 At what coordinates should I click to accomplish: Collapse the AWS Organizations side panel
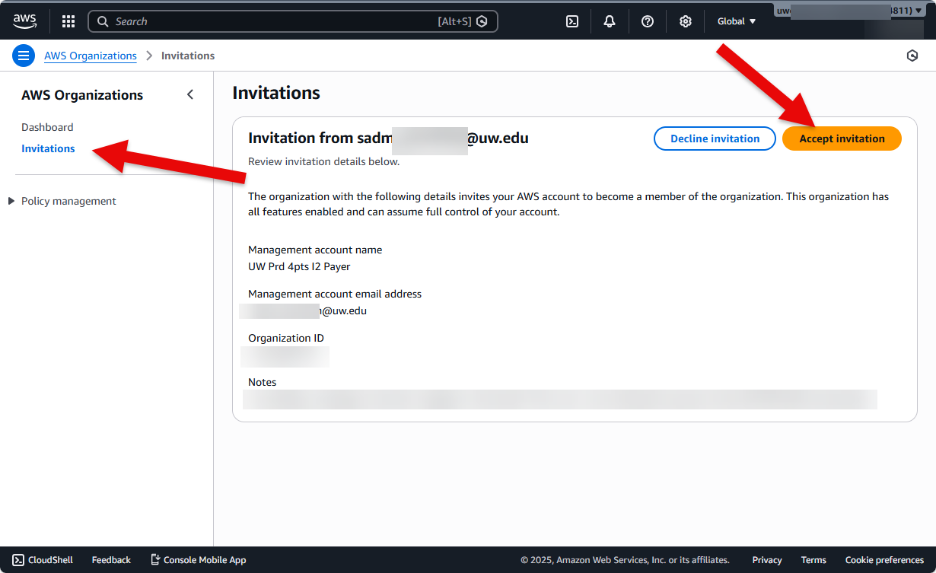pyautogui.click(x=190, y=94)
